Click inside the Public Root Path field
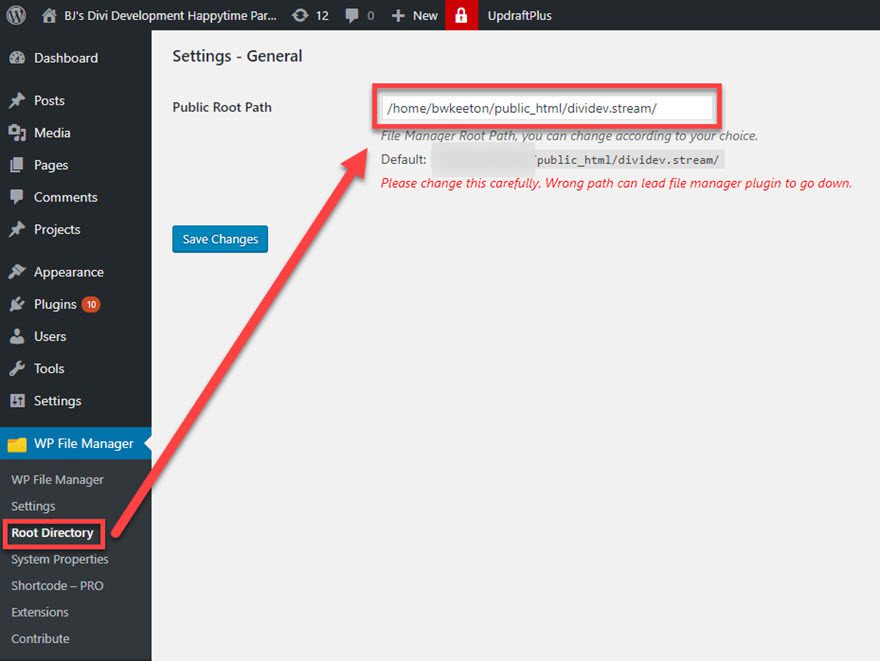Screen dimensions: 880x661 [546, 106]
